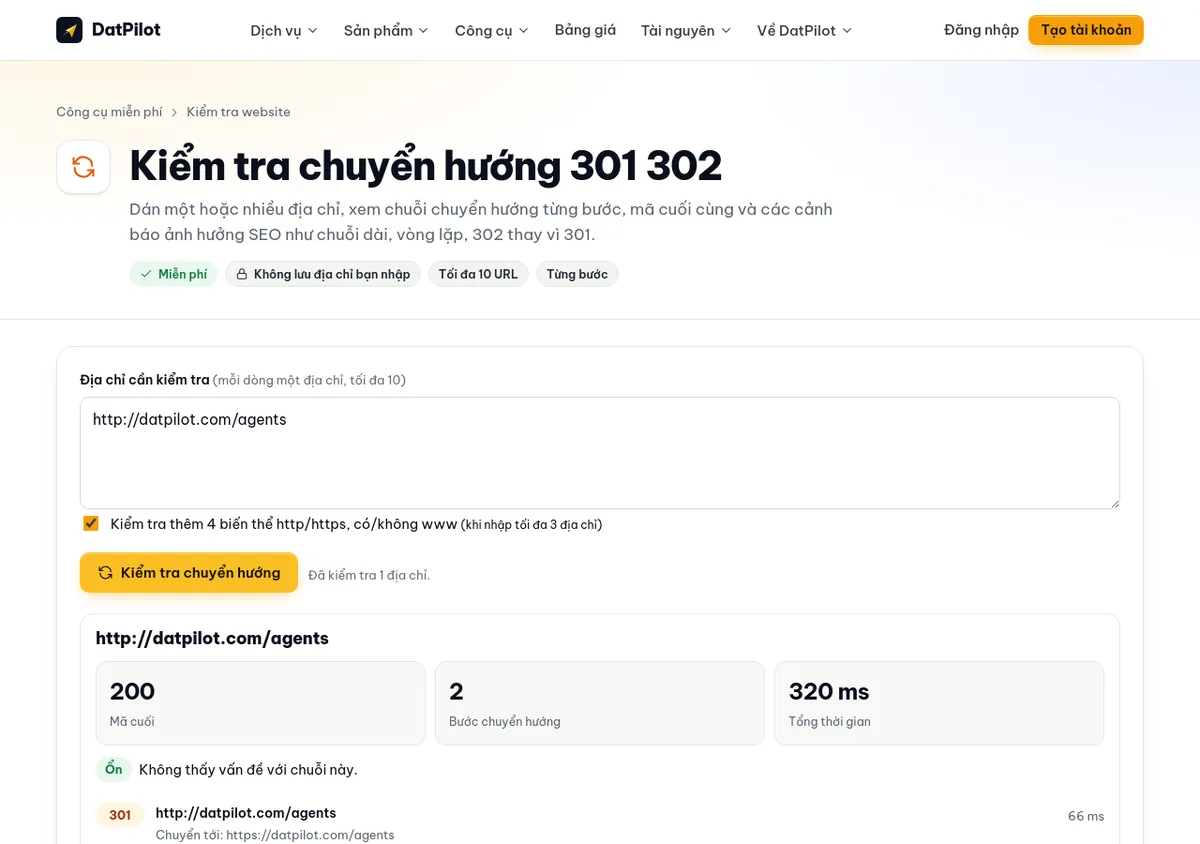Open the Sản phẩm dropdown menu
Image resolution: width=1200 pixels, height=844 pixels.
pos(386,30)
